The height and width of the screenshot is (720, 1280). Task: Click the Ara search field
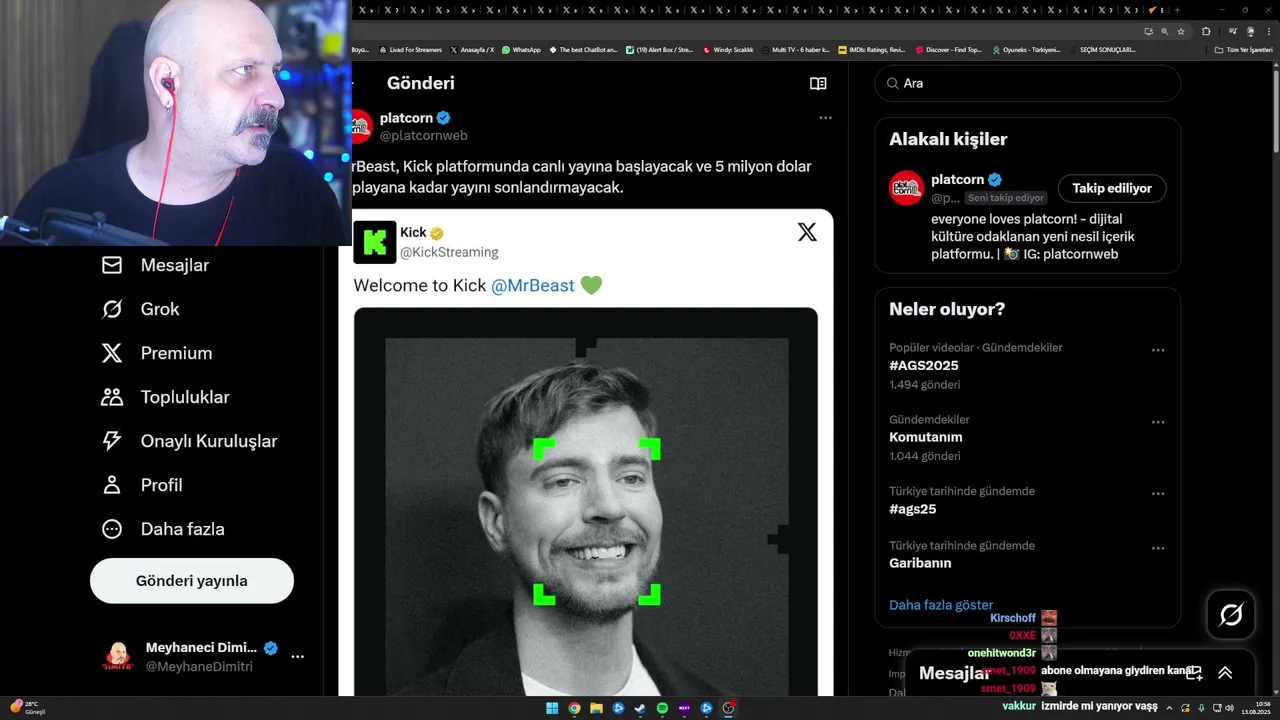[x=1028, y=84]
